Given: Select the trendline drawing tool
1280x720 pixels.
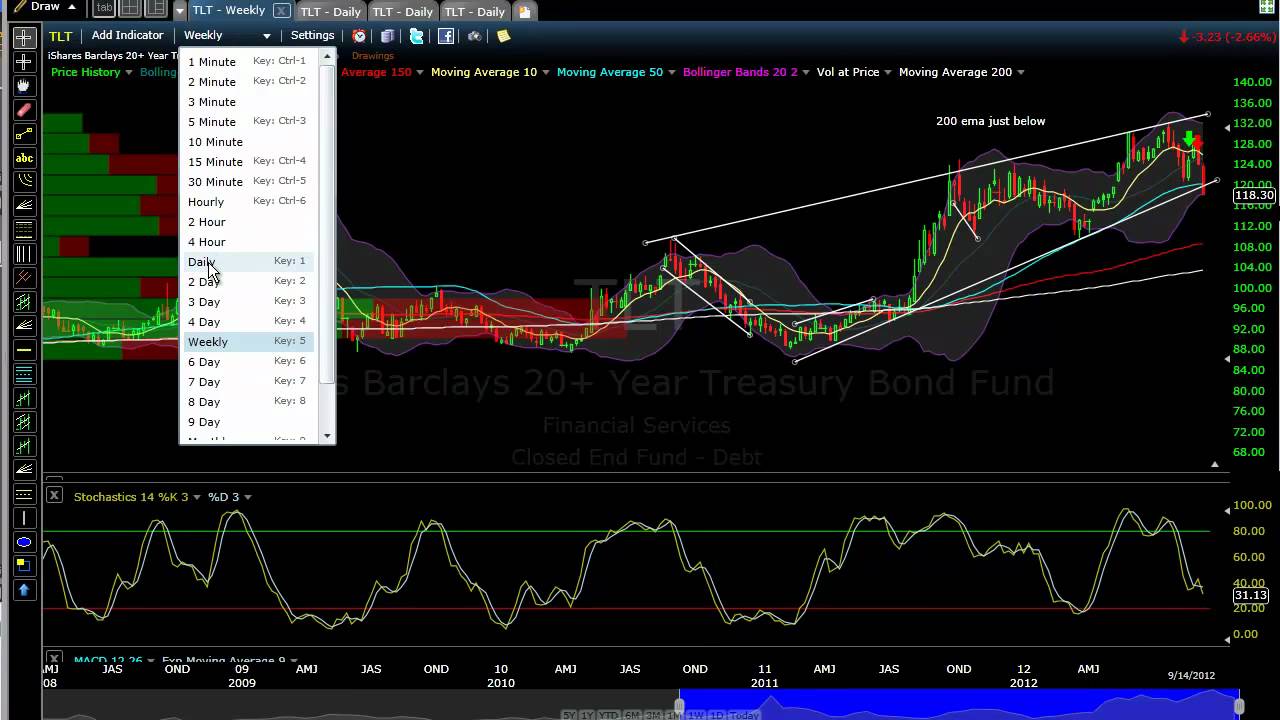Looking at the screenshot, I should (x=24, y=134).
